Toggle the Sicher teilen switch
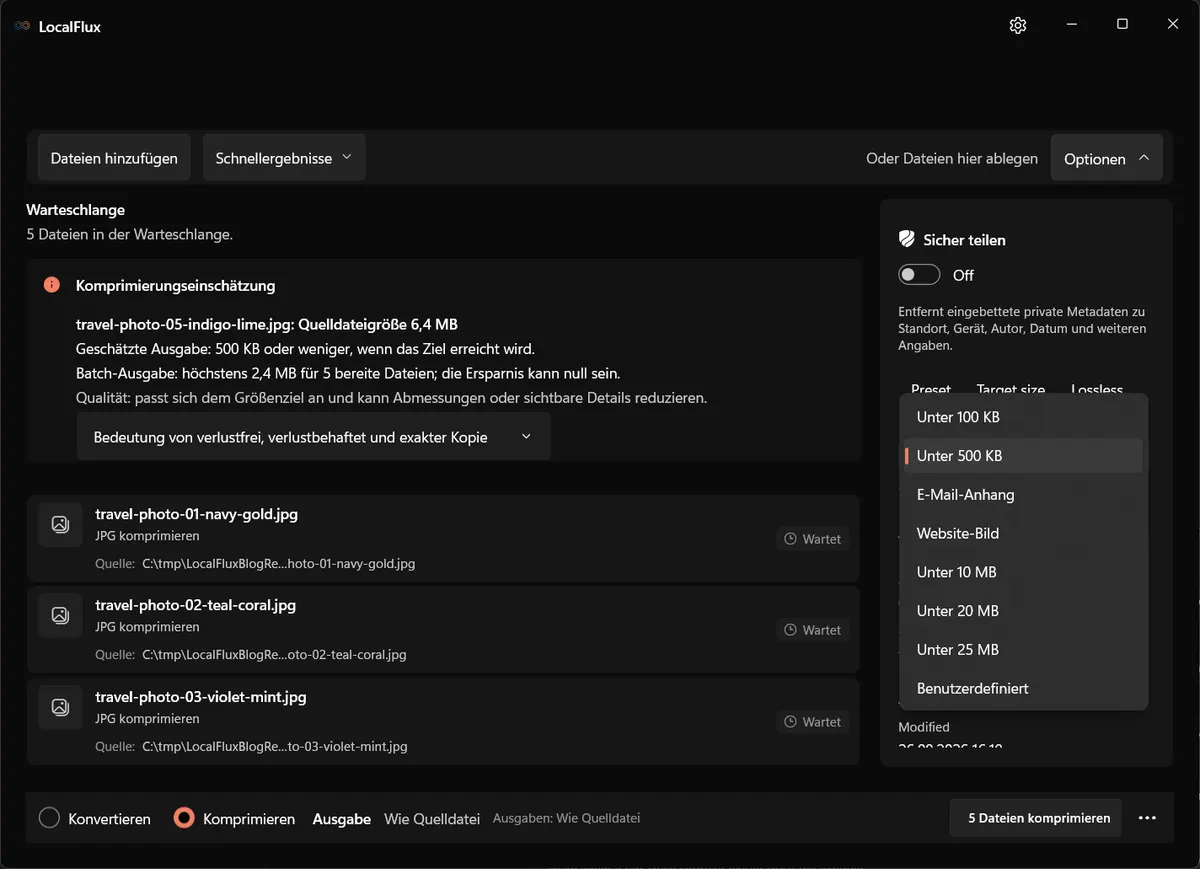This screenshot has height=869, width=1200. pos(919,275)
